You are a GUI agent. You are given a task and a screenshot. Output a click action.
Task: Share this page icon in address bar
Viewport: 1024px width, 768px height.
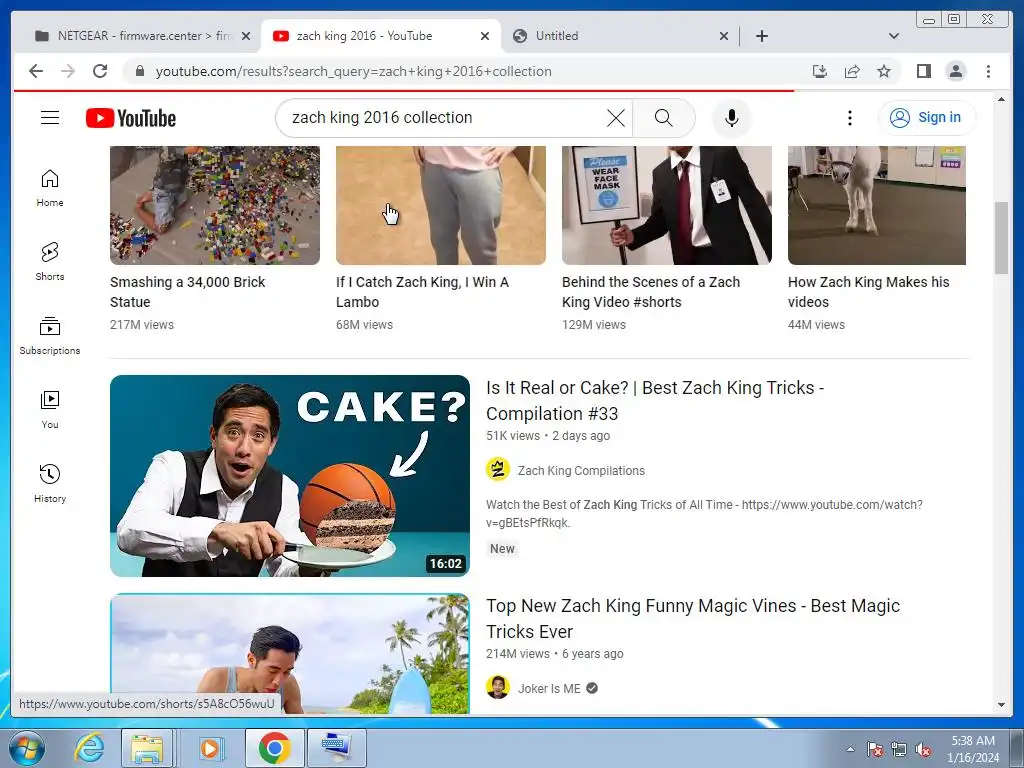[852, 71]
